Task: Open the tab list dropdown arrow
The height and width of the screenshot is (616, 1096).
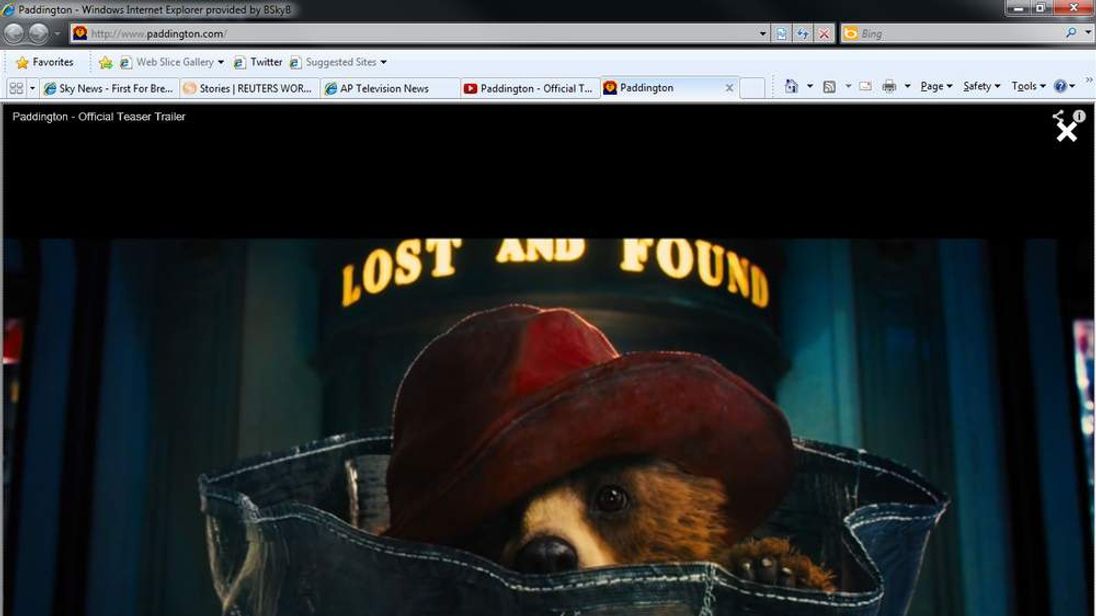Action: pyautogui.click(x=32, y=88)
